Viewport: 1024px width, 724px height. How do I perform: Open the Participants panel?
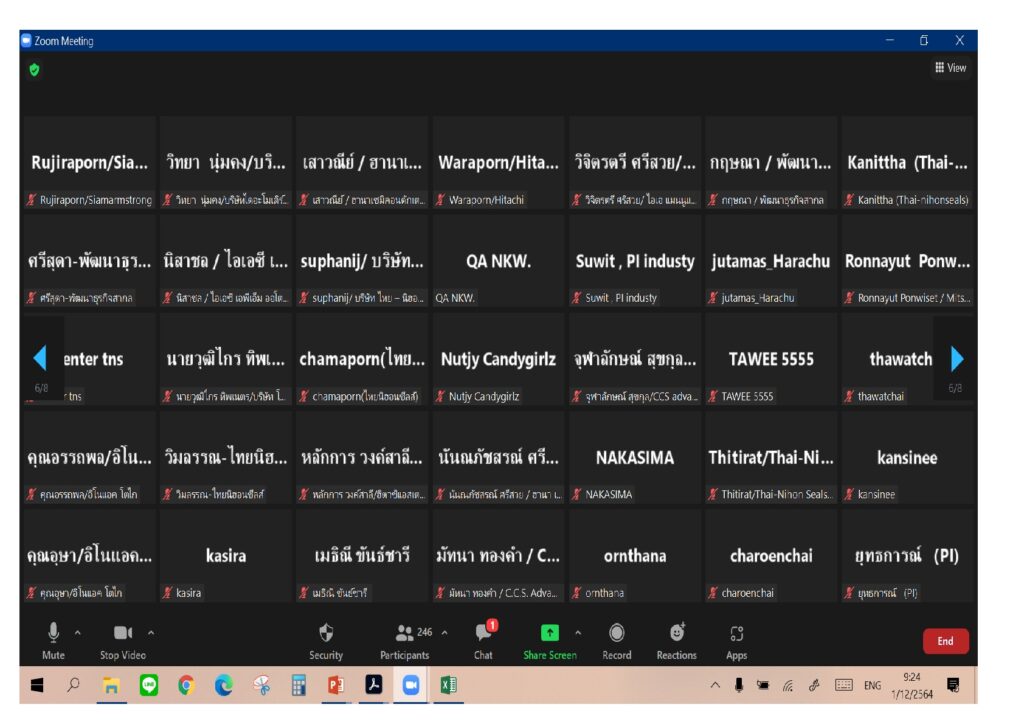point(404,640)
